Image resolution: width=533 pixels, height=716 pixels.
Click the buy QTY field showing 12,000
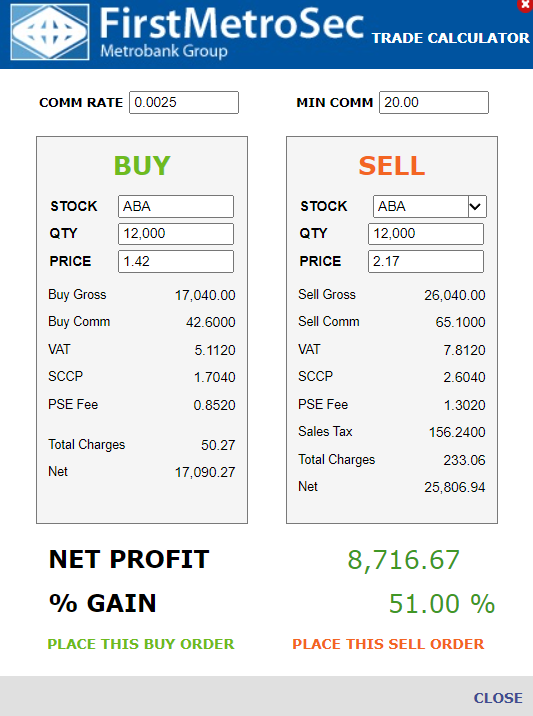pos(176,234)
